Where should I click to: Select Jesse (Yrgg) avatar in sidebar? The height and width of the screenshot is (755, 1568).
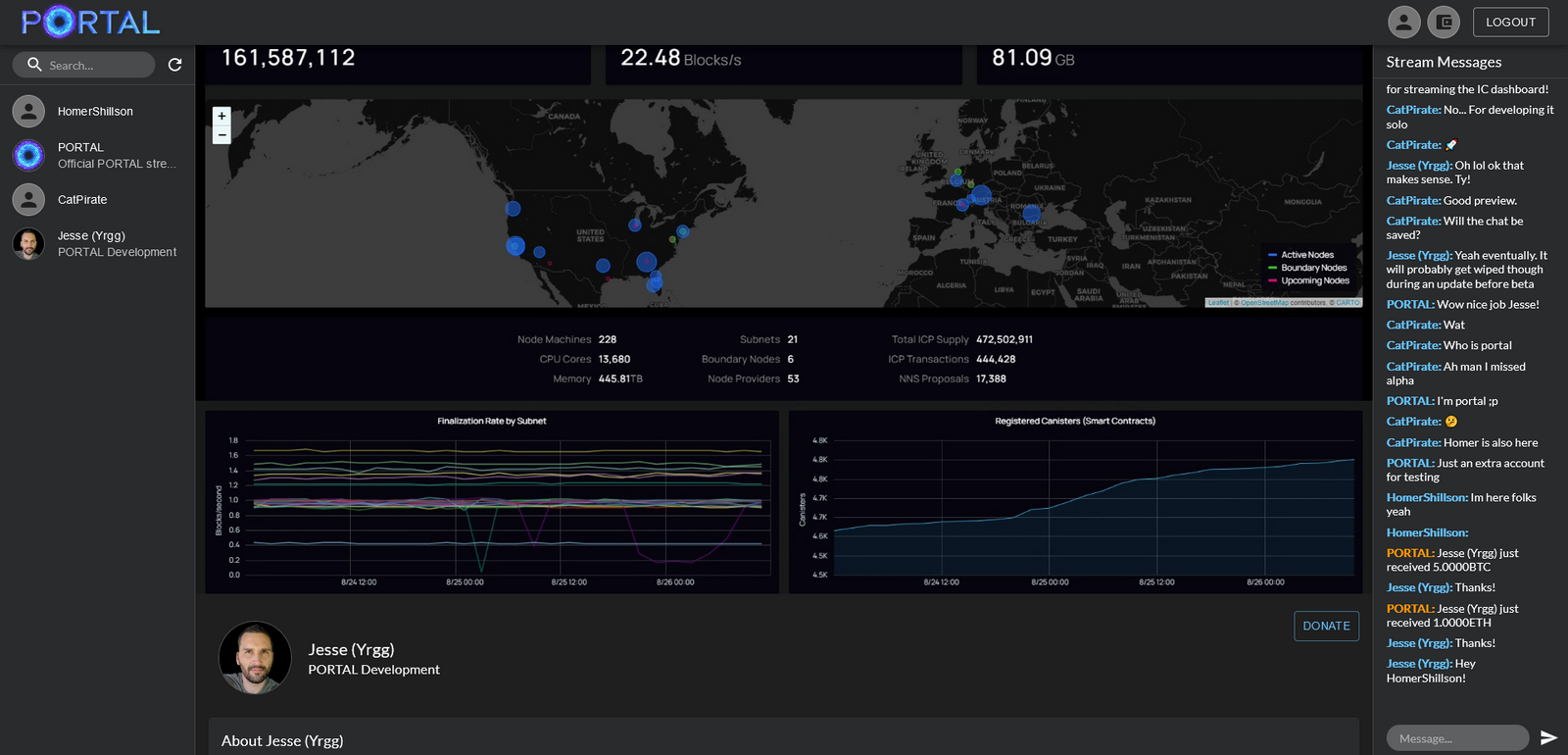(x=28, y=243)
